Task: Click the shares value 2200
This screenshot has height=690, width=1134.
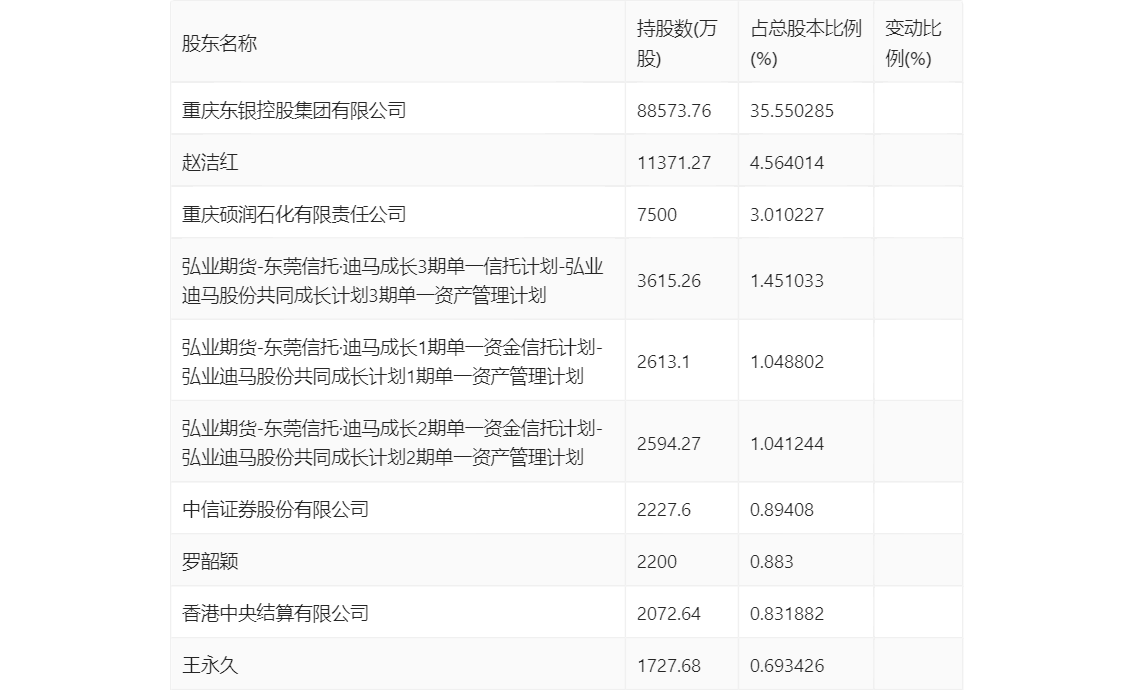Action: 657,562
